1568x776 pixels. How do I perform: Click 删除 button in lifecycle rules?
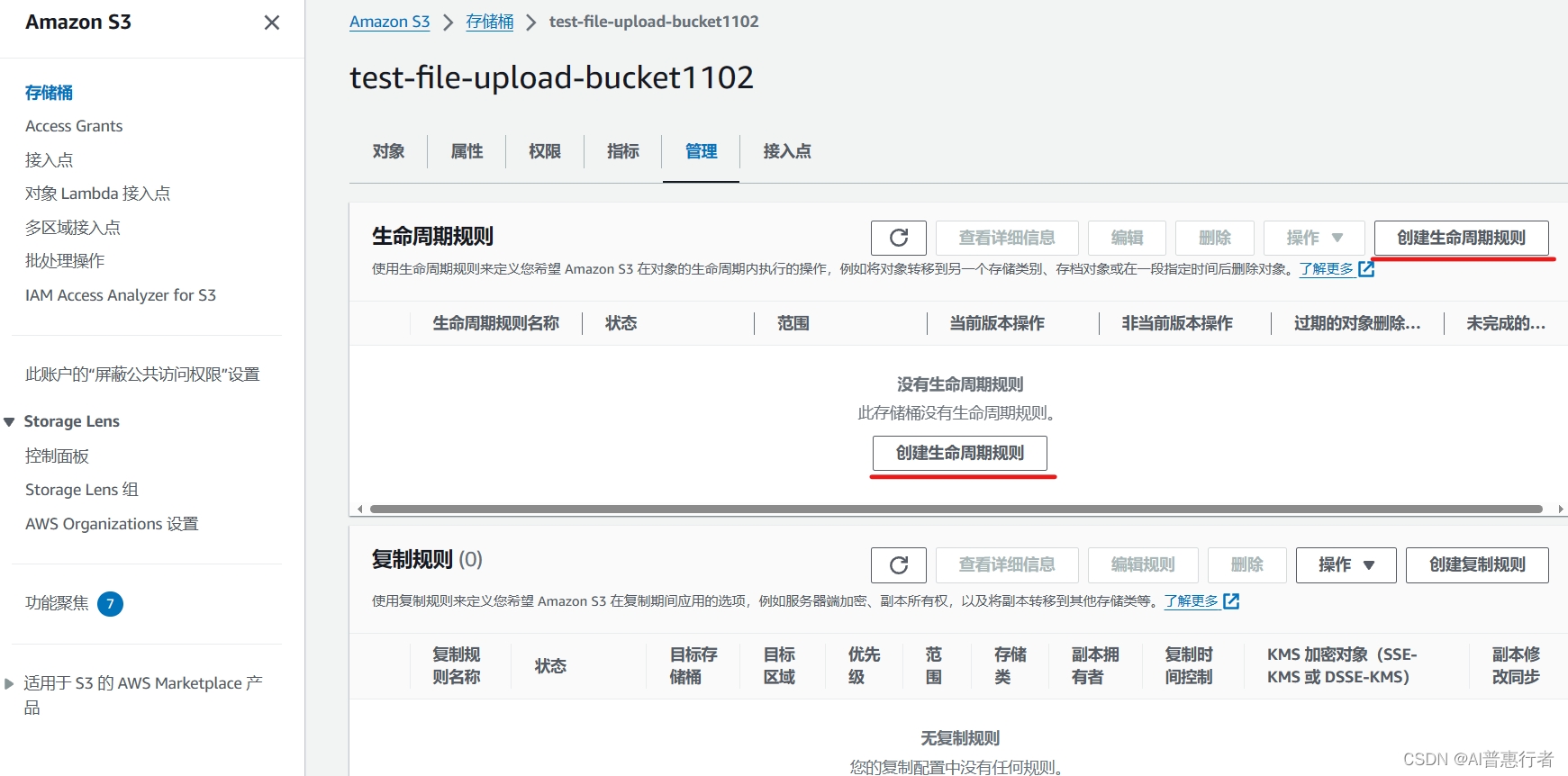(1215, 238)
